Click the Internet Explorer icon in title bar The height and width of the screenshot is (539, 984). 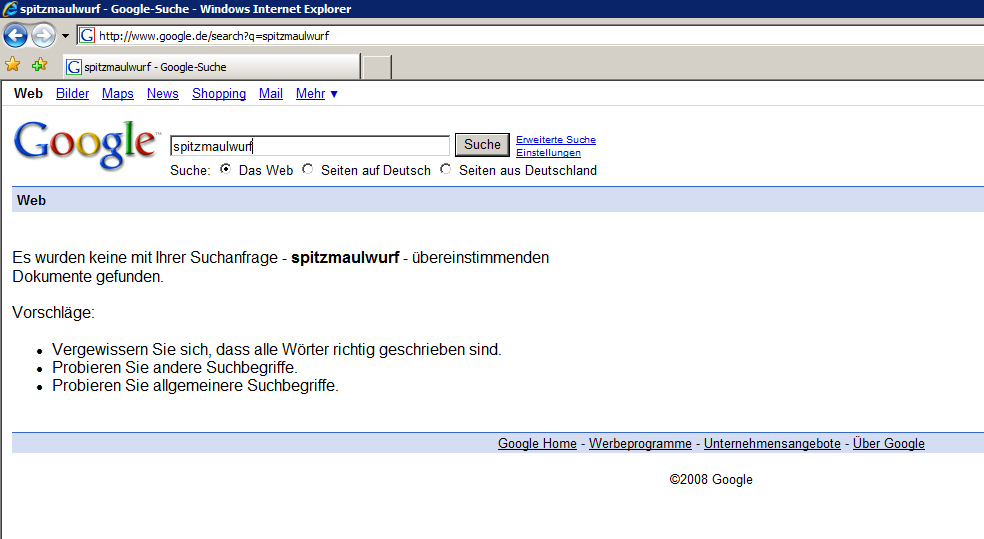(9, 9)
